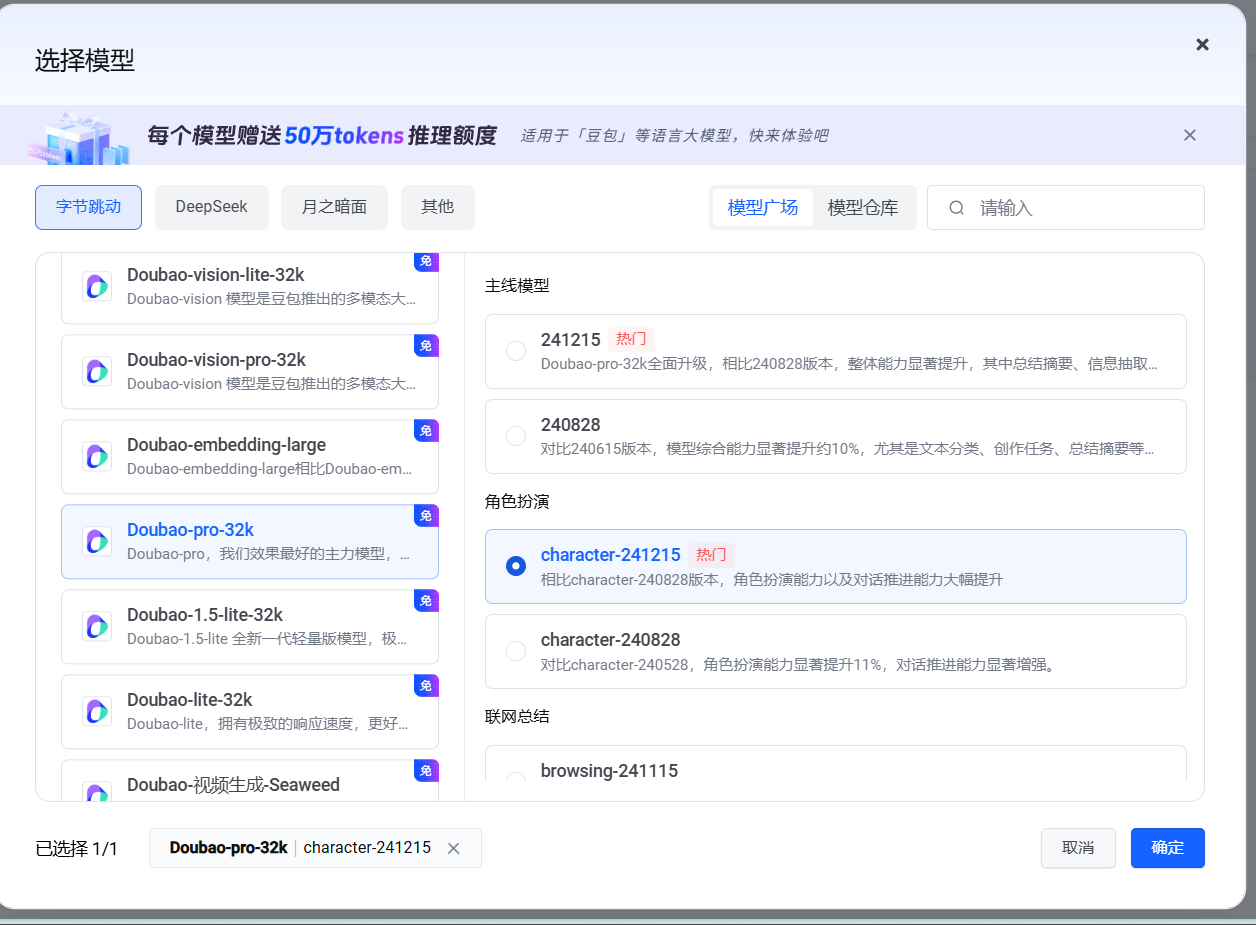Click the Doubao-vision-pro-32k model icon

(x=97, y=371)
